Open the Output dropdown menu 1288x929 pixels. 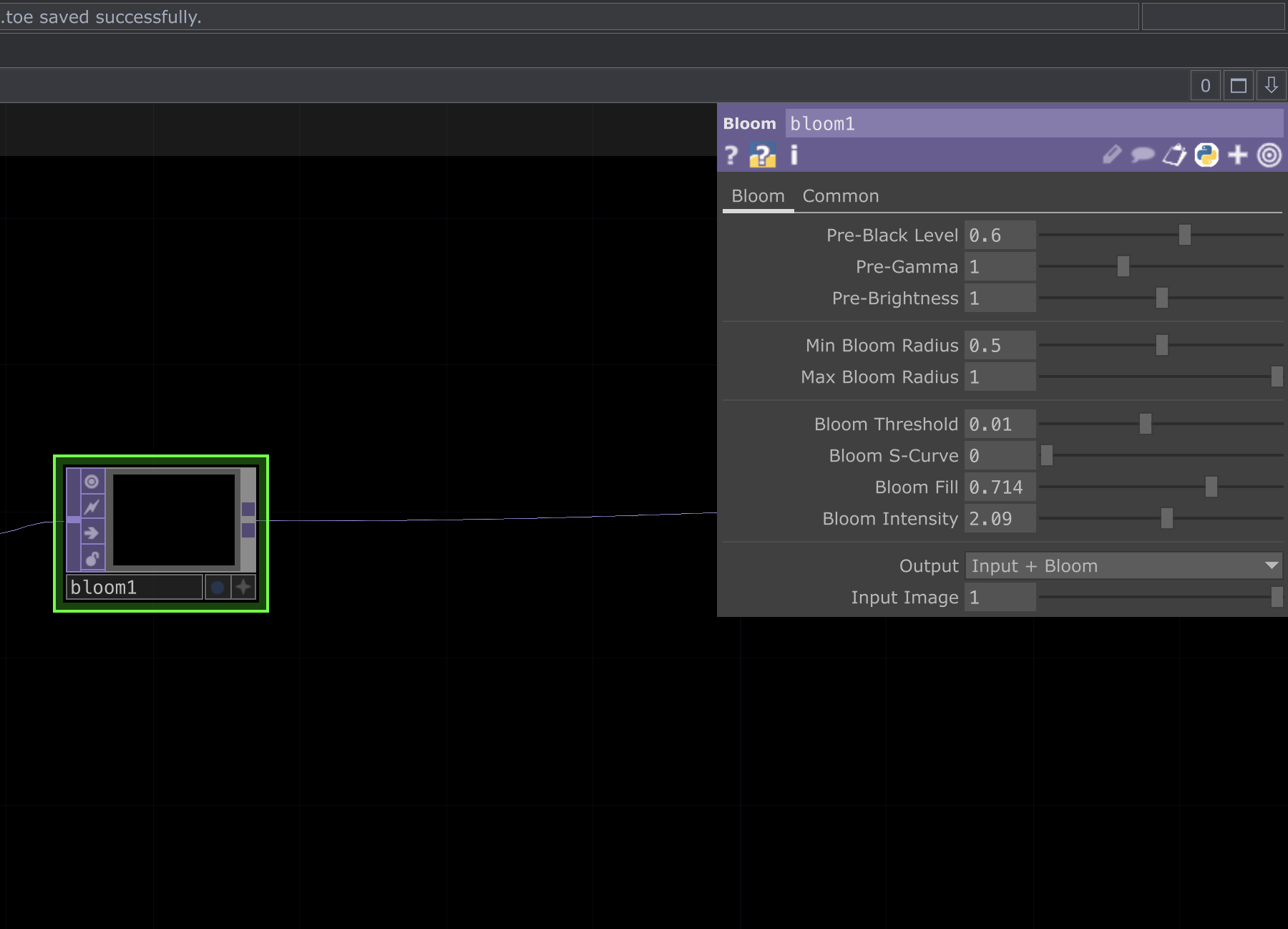(1123, 565)
